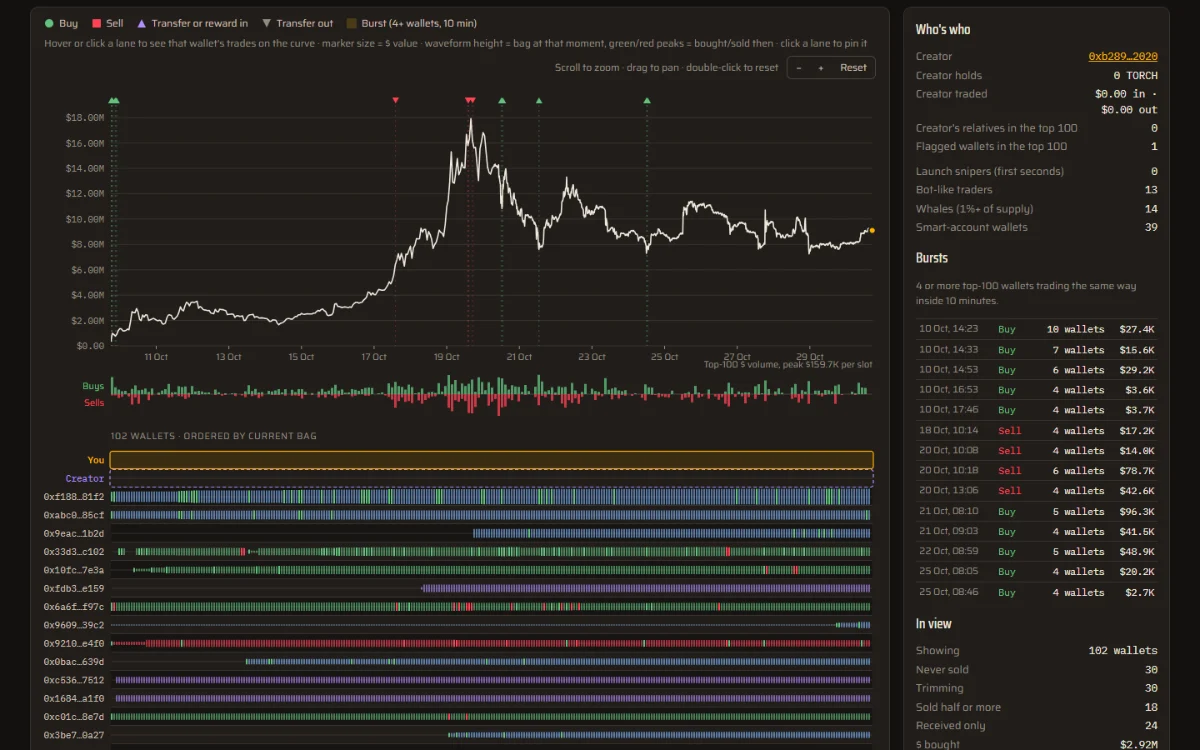The image size is (1200, 750).
Task: Click the Launch snipers (first seconds) row
Action: coord(1036,171)
